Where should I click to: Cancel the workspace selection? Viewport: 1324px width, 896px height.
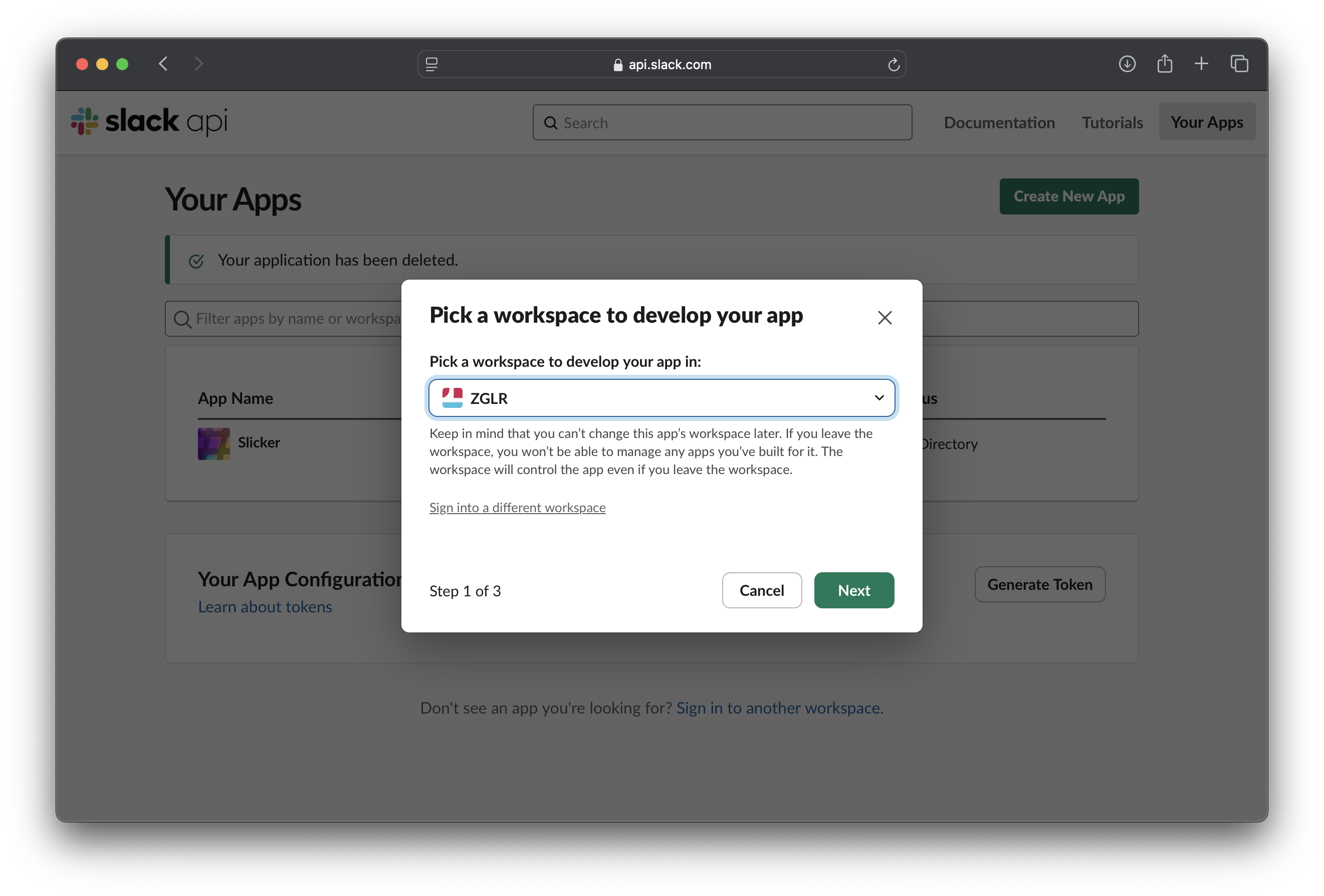click(761, 590)
